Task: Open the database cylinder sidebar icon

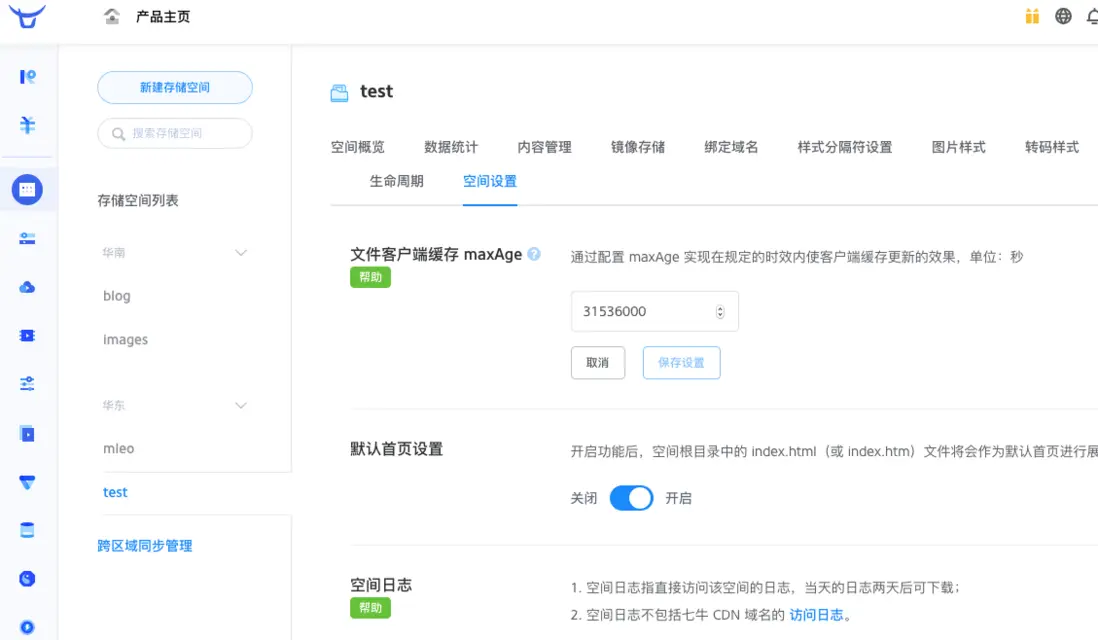Action: (27, 530)
